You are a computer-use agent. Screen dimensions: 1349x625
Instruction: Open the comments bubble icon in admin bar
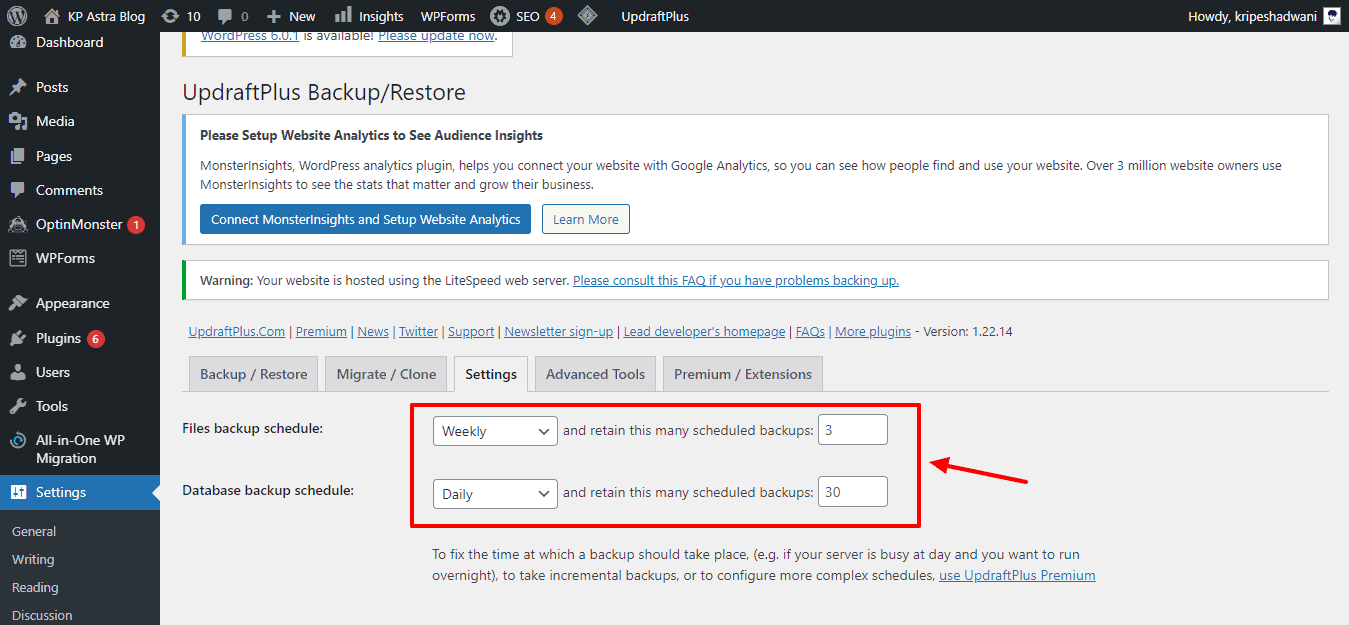pos(225,16)
